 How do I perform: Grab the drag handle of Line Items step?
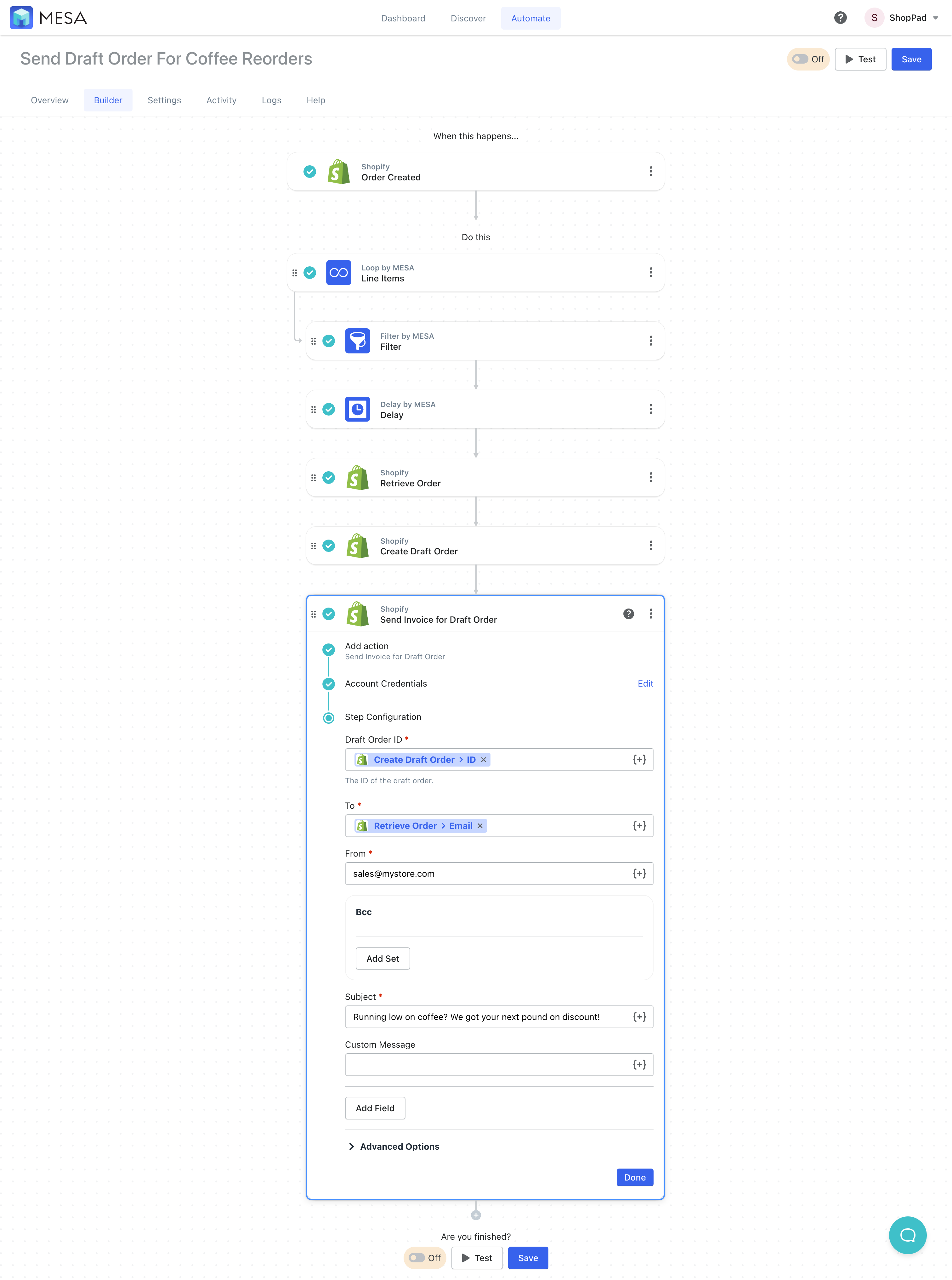(294, 273)
